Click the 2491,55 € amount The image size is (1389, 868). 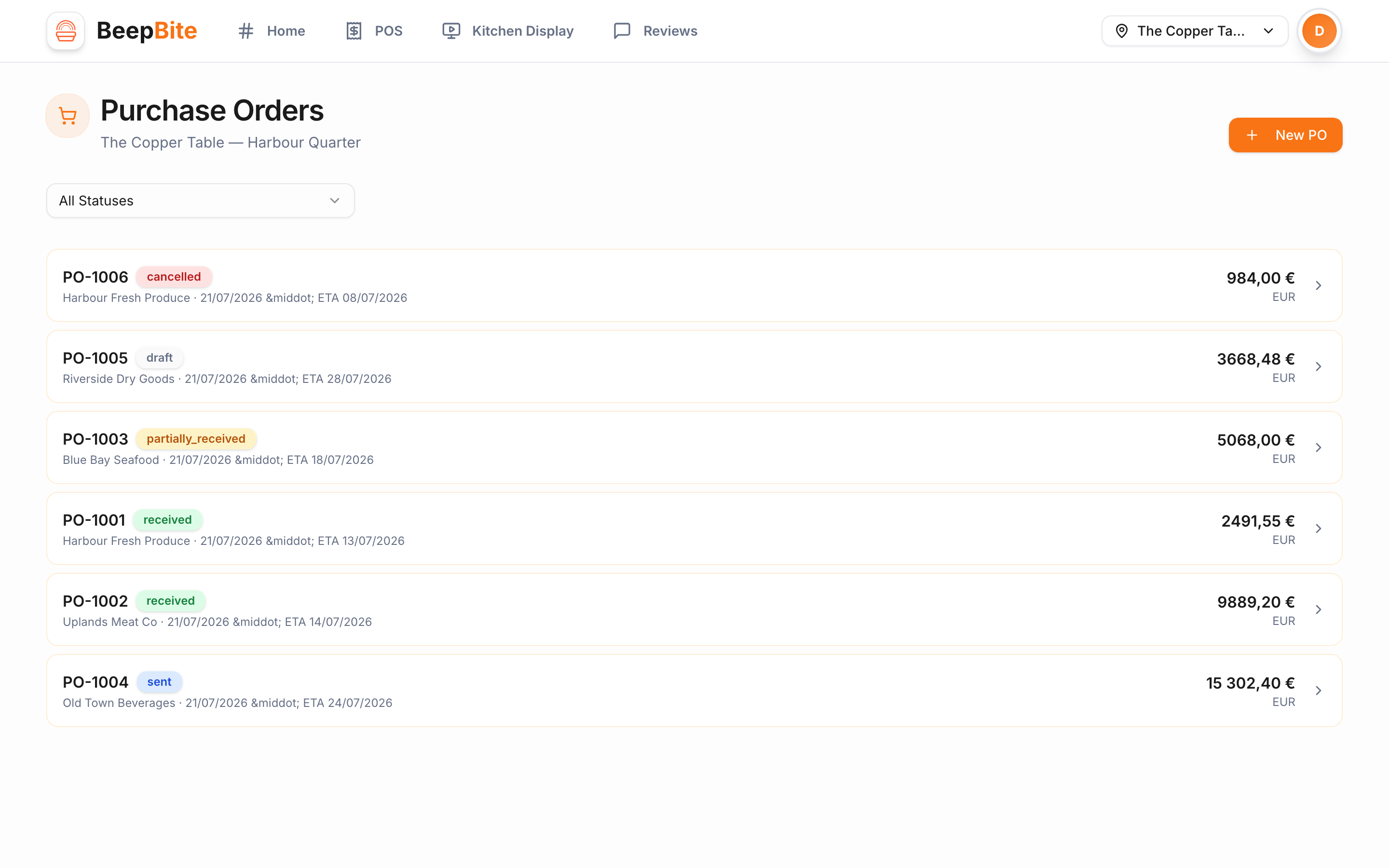pos(1258,521)
